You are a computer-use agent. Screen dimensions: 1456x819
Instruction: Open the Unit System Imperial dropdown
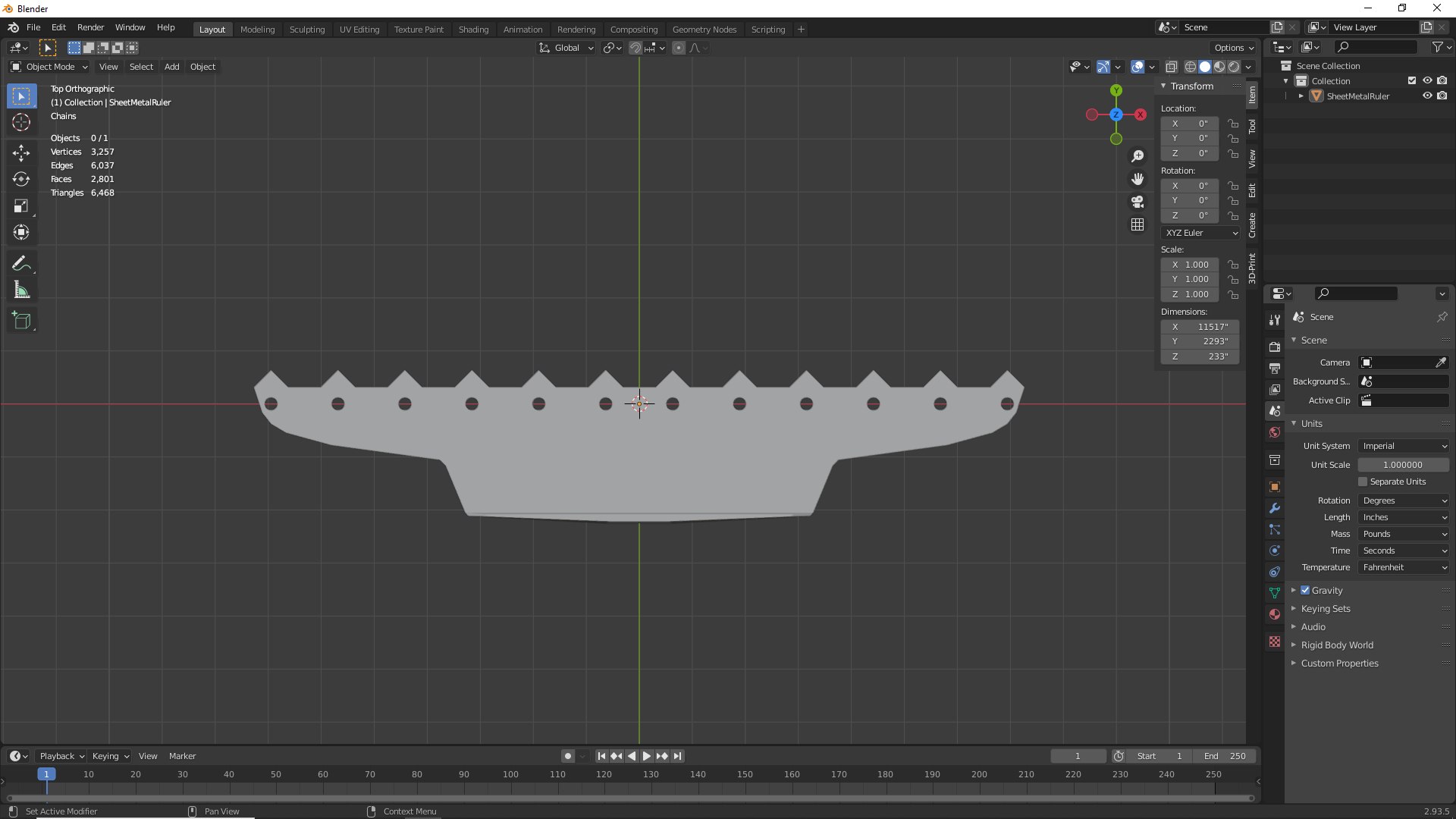1404,446
